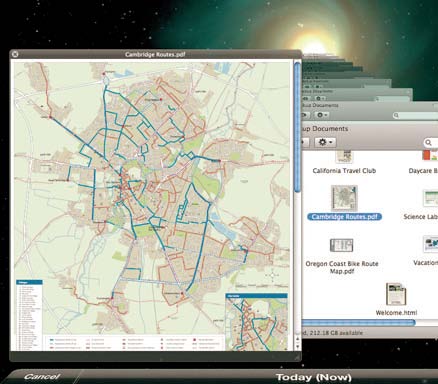The width and height of the screenshot is (438, 384).
Task: Select the Science Lab document icon
Action: pyautogui.click(x=430, y=199)
